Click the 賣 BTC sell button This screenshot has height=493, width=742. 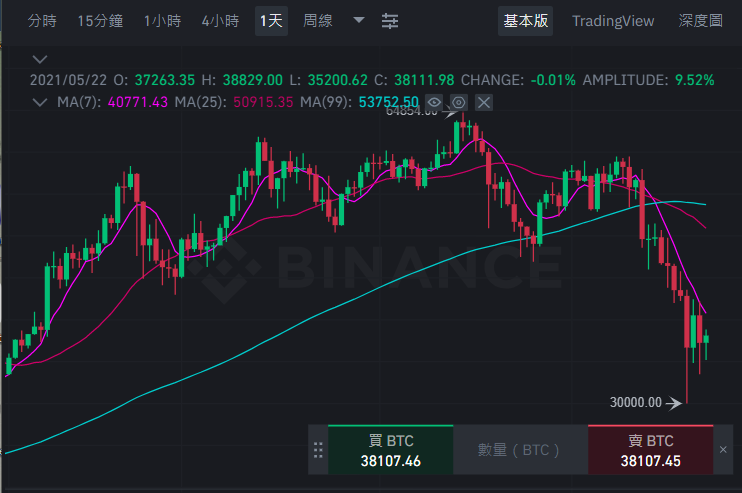(650, 450)
